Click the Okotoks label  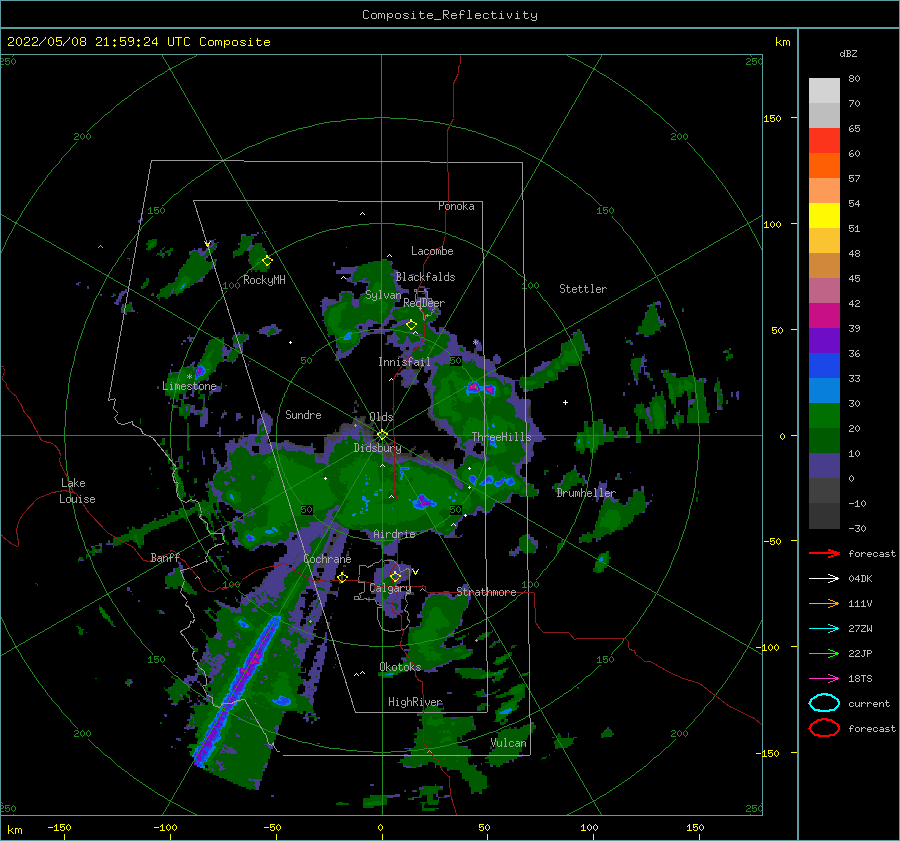[x=400, y=667]
